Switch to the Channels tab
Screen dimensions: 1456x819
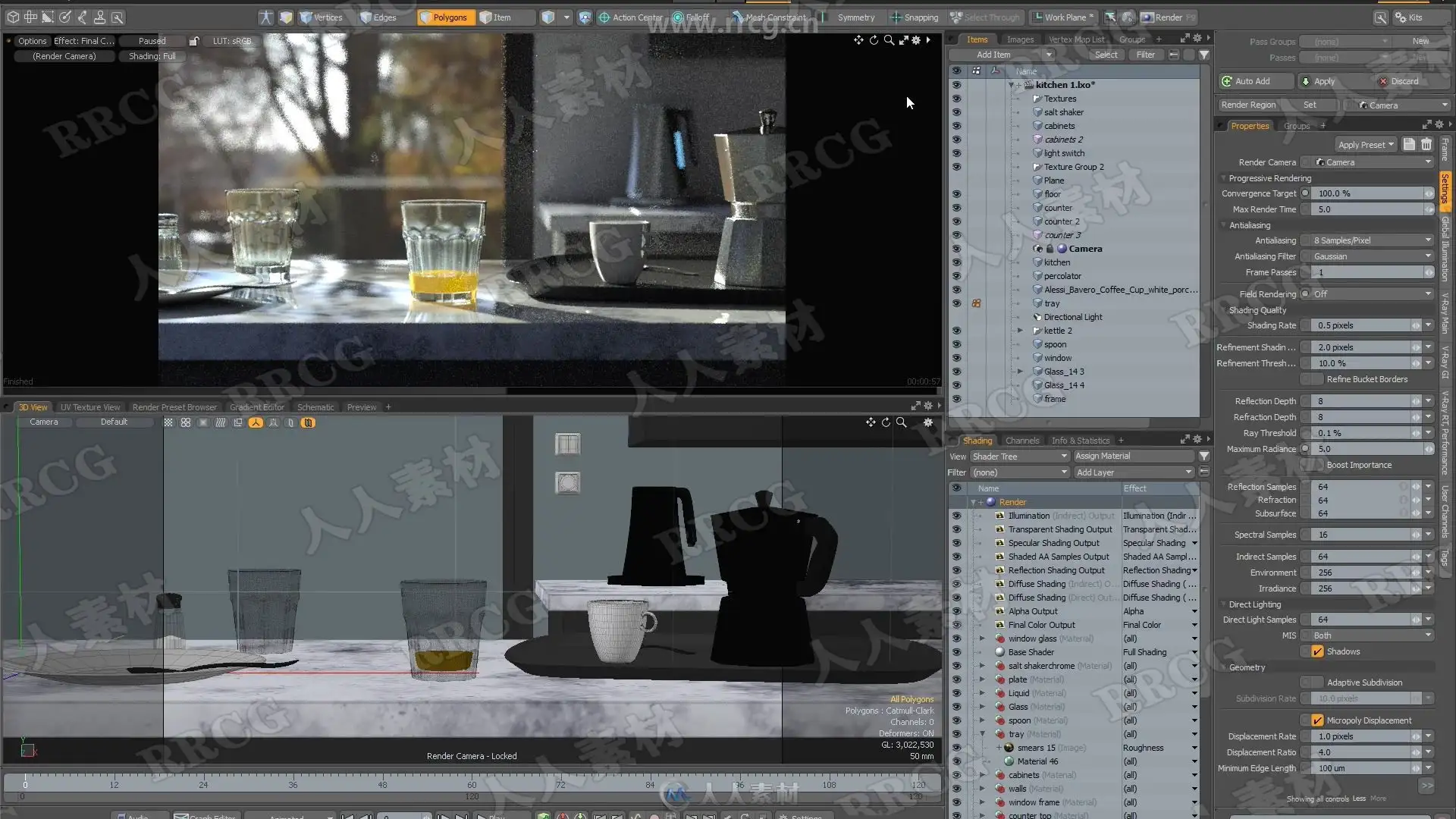pos(1021,441)
